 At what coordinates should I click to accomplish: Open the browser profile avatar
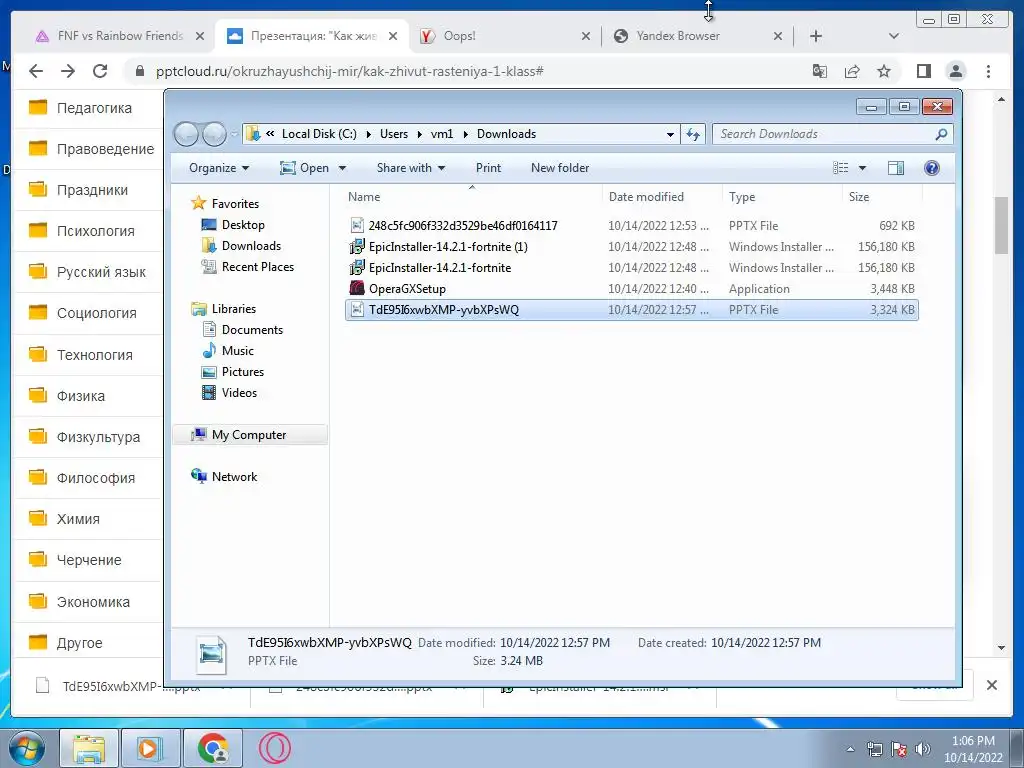coord(956,71)
